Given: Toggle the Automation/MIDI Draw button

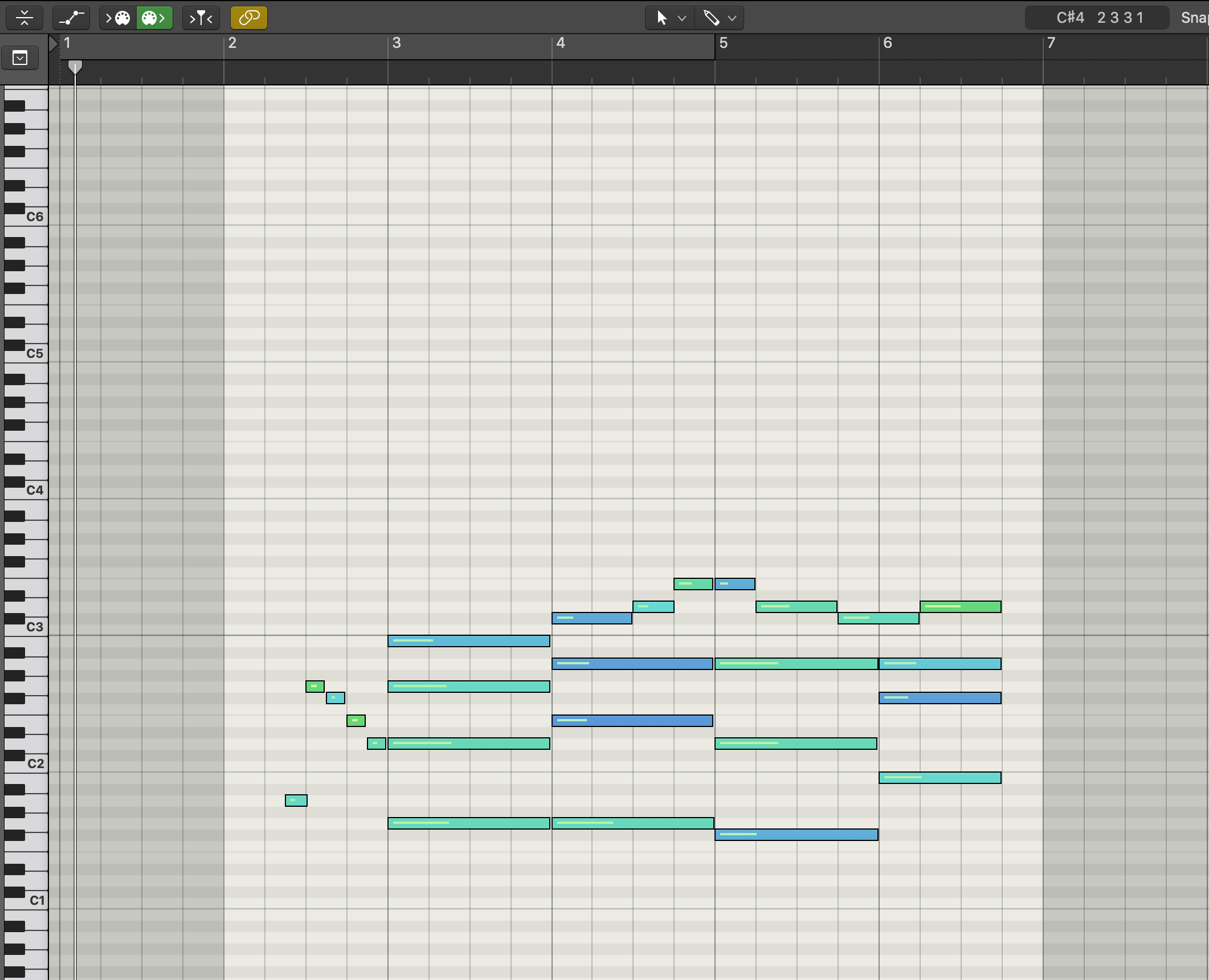Looking at the screenshot, I should 71,18.
